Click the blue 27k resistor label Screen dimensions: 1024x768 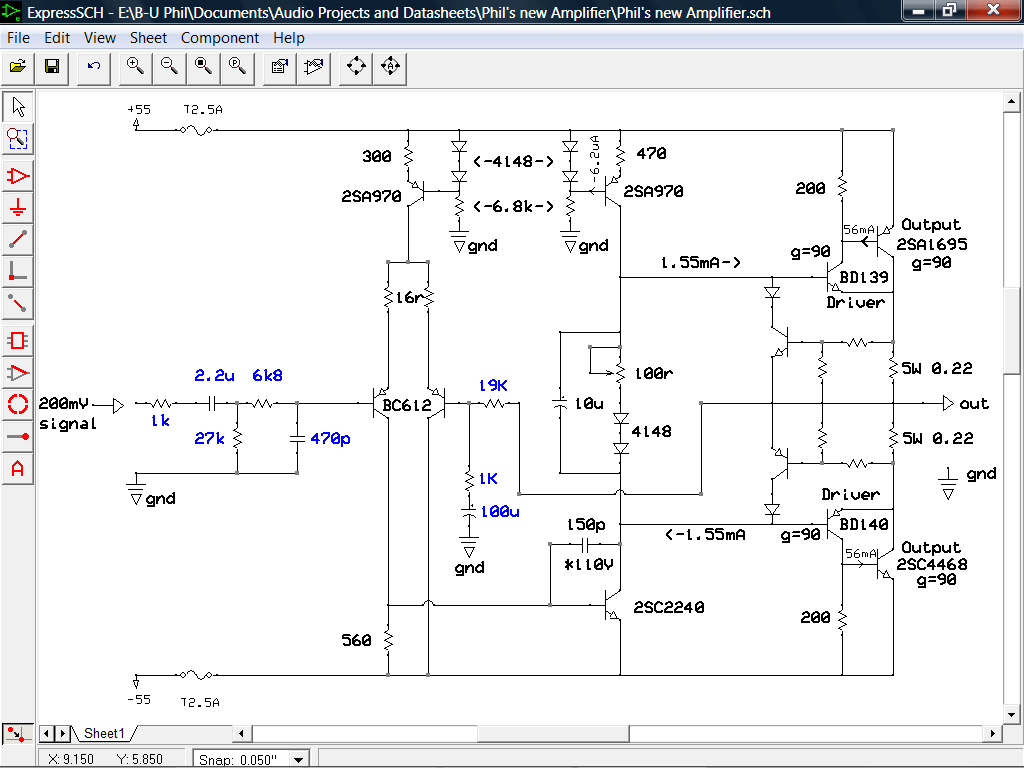click(209, 439)
